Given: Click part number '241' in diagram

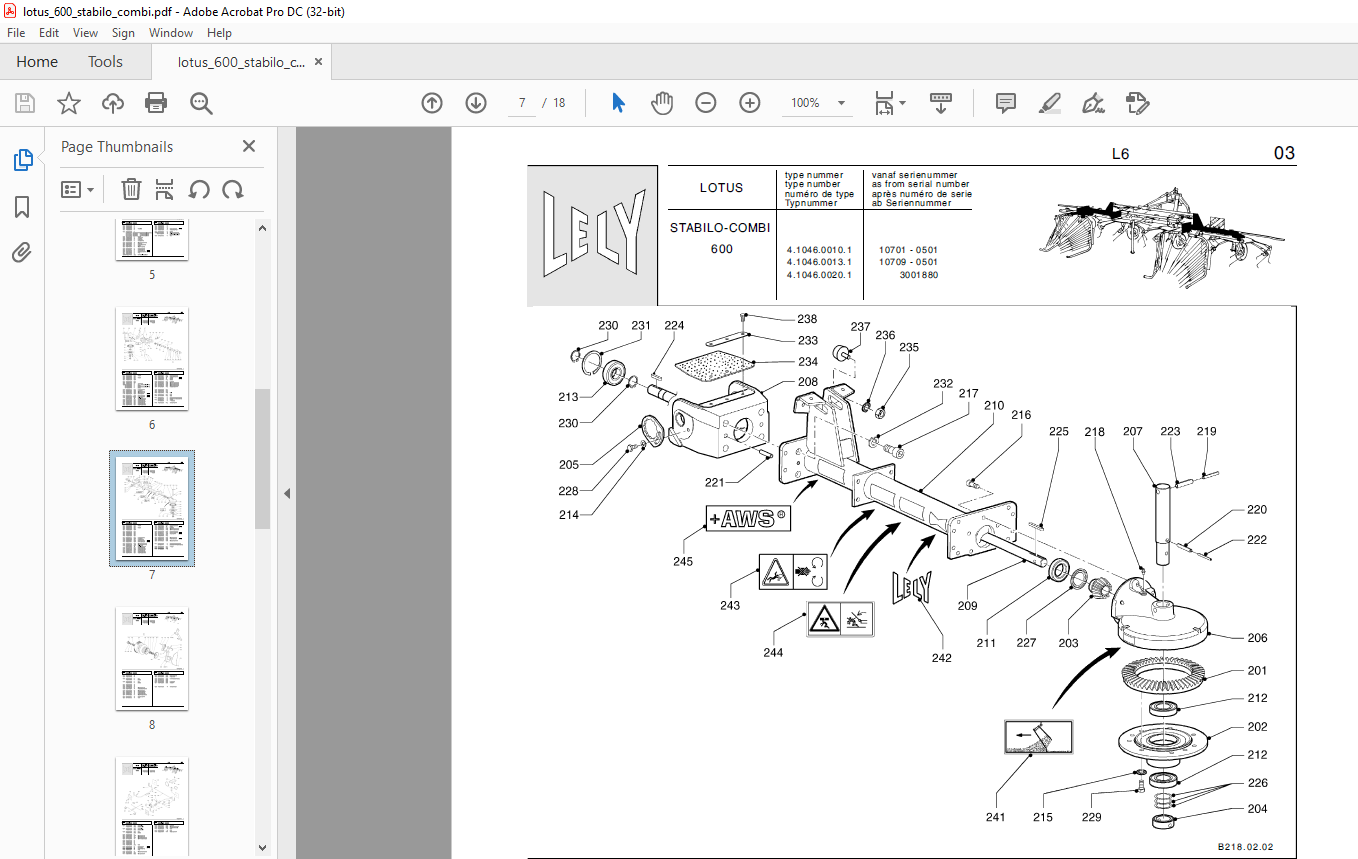Looking at the screenshot, I should [x=995, y=817].
